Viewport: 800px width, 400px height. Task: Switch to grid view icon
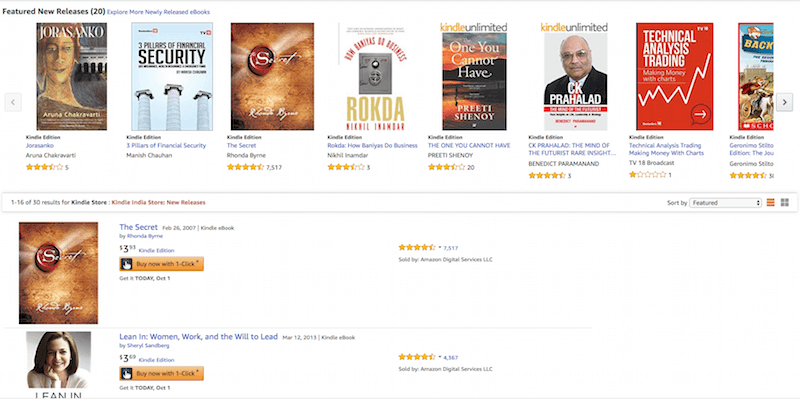[x=785, y=203]
